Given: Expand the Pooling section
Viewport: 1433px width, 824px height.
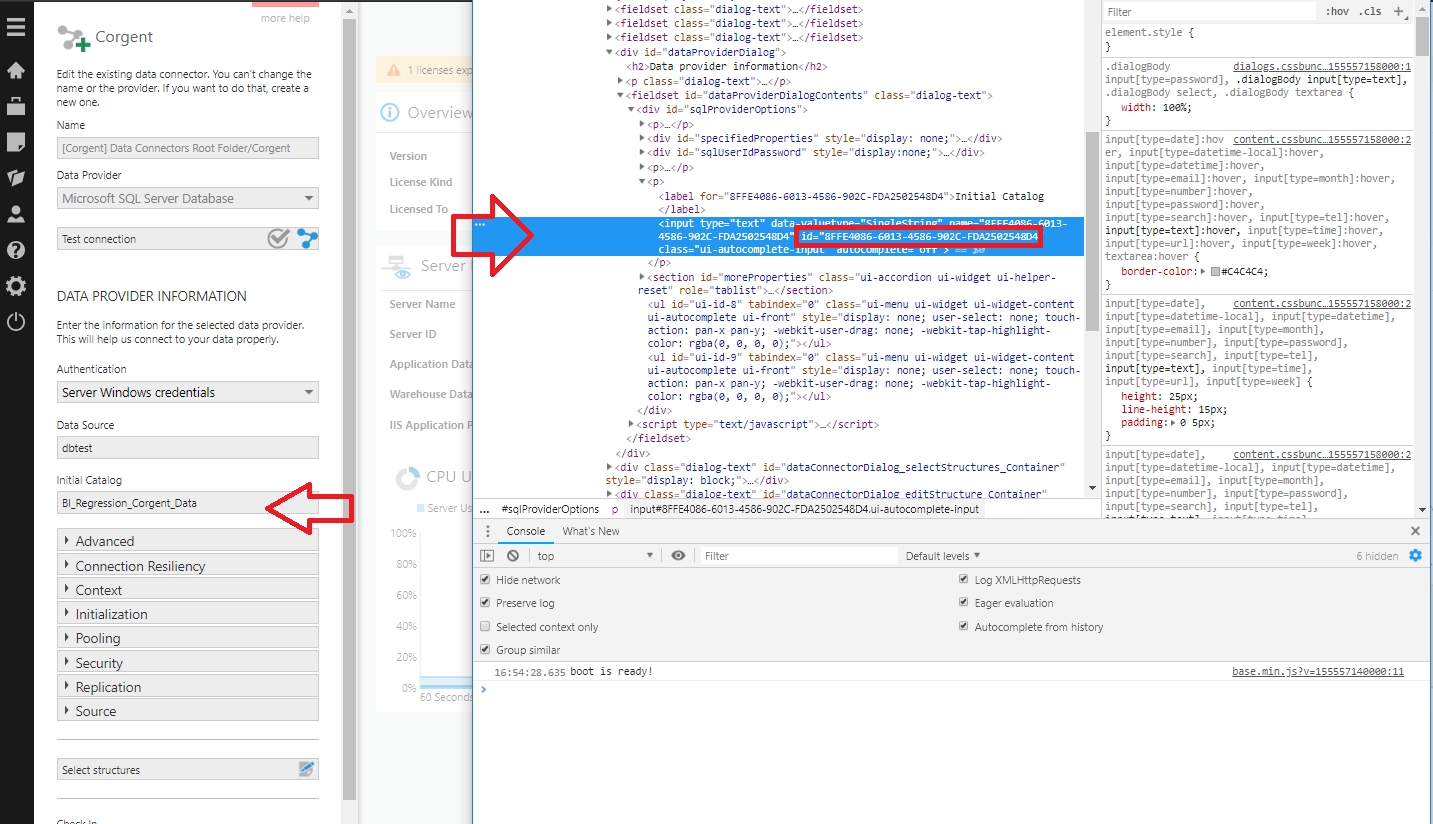Looking at the screenshot, I should [x=188, y=638].
